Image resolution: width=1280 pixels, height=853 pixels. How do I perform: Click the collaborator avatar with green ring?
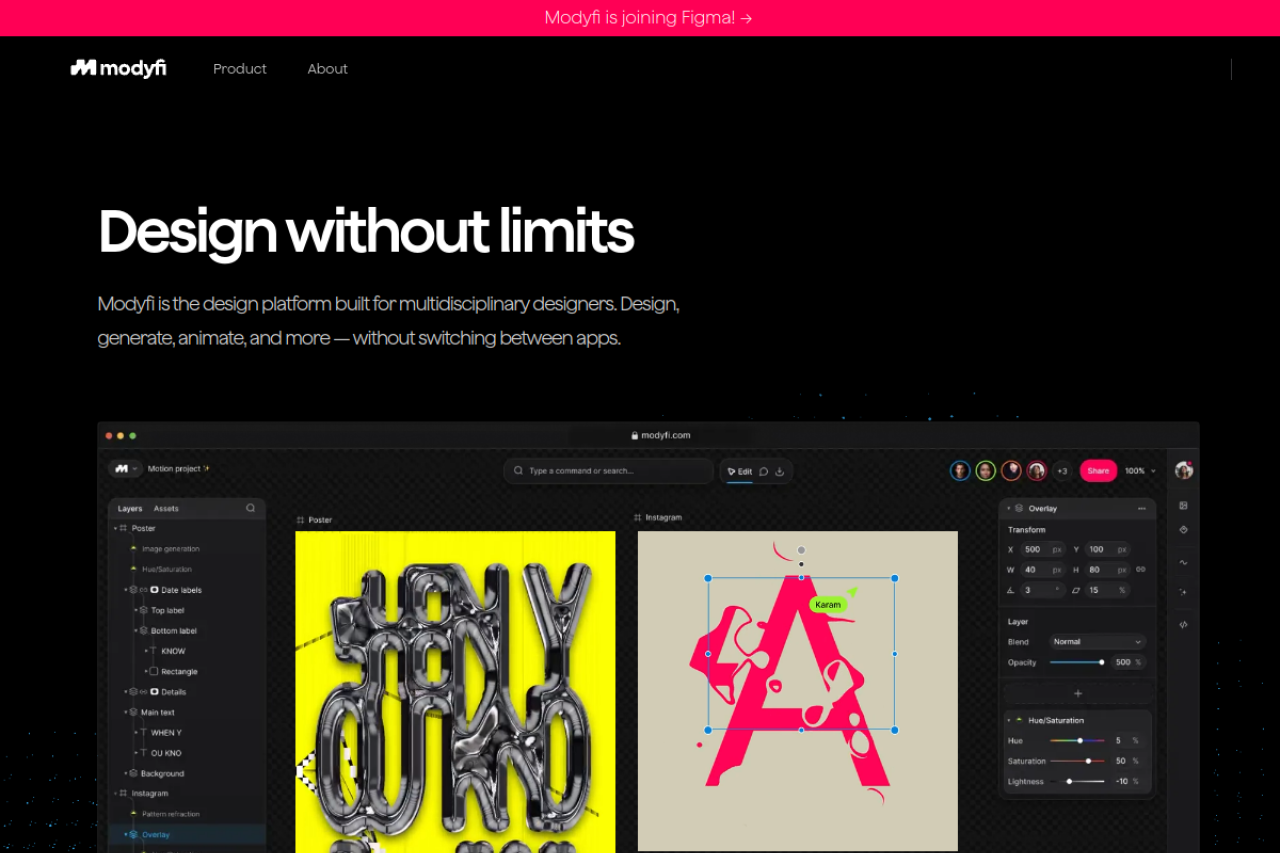click(986, 471)
